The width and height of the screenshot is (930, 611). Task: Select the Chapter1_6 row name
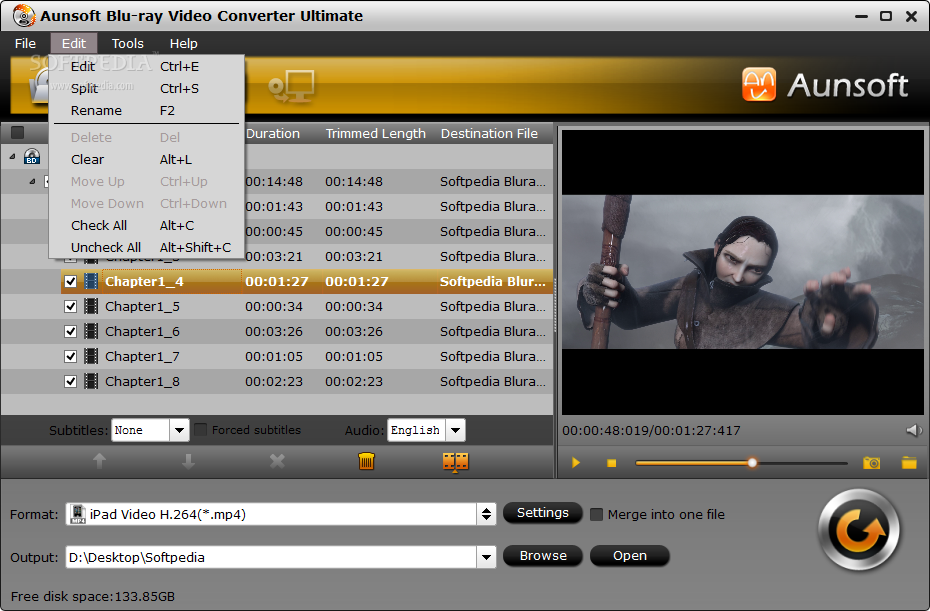(142, 331)
